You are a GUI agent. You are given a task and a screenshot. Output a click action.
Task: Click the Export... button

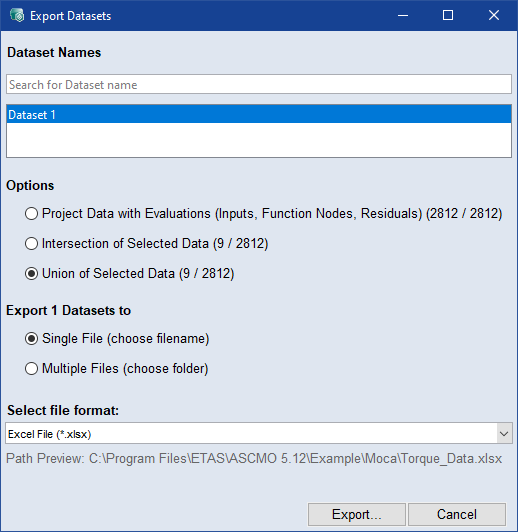357,514
